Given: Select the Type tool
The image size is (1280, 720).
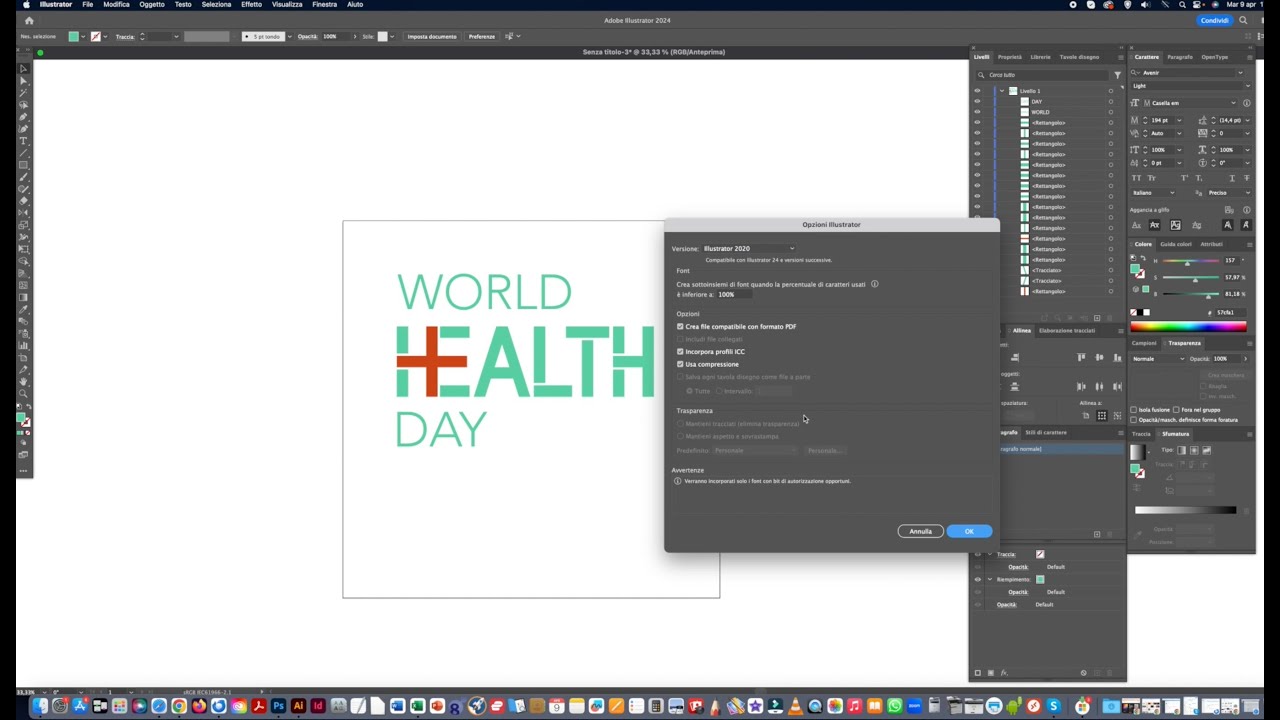Looking at the screenshot, I should point(24,141).
